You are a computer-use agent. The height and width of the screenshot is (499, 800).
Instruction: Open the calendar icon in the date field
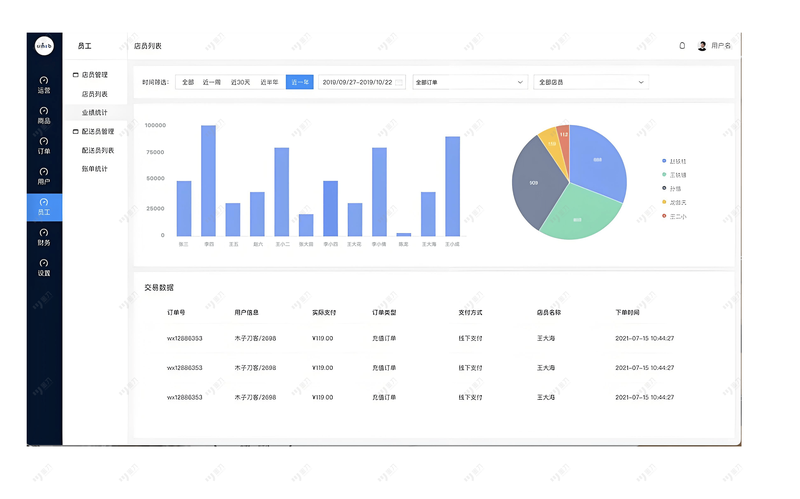coord(398,82)
